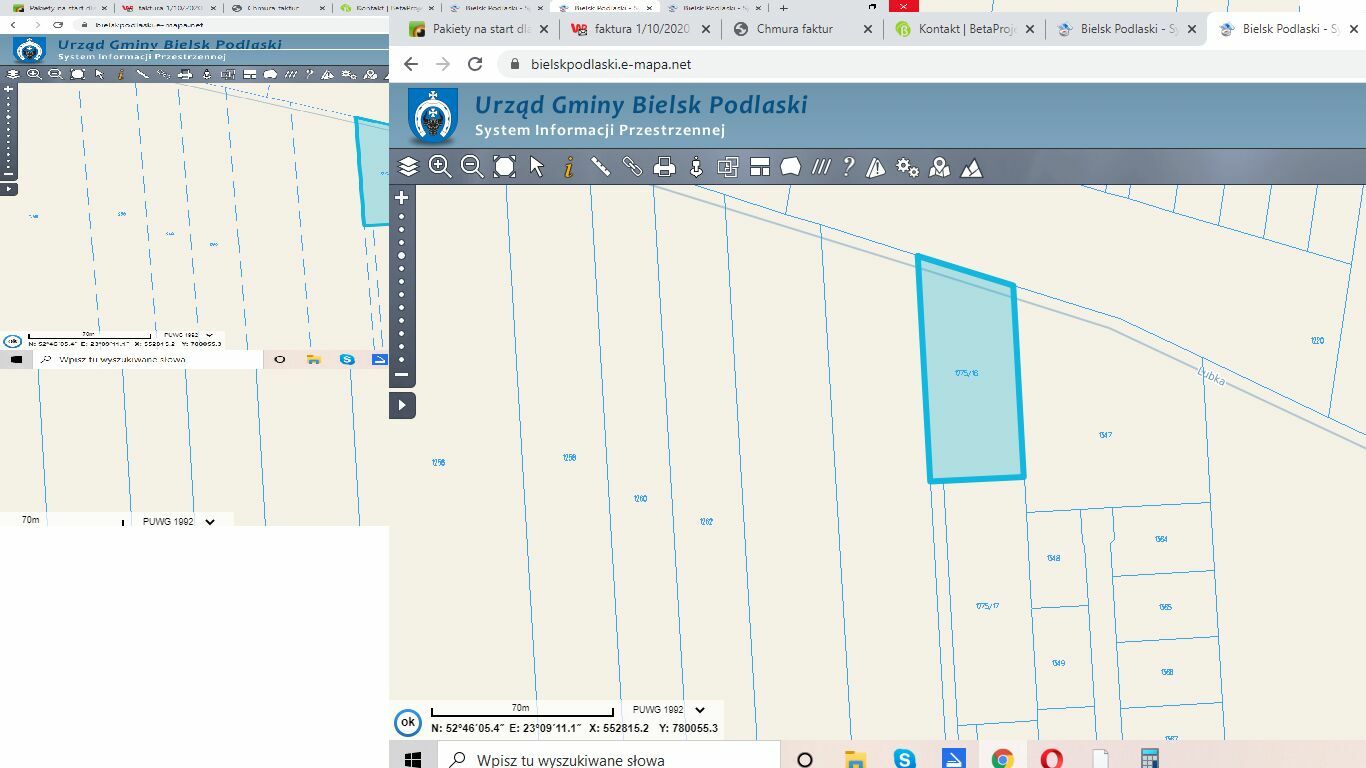Click the full extent view icon
The image size is (1366, 768).
pos(505,167)
